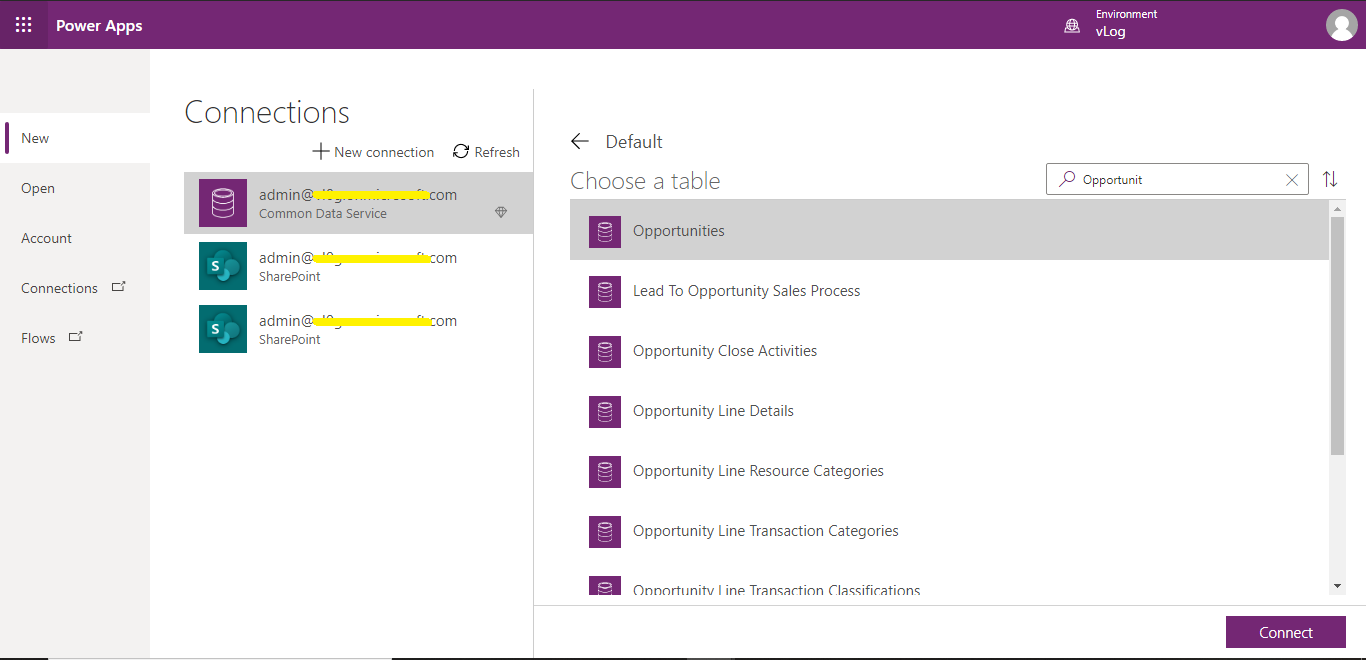
Task: Click the Opportunities table icon
Action: click(x=605, y=232)
